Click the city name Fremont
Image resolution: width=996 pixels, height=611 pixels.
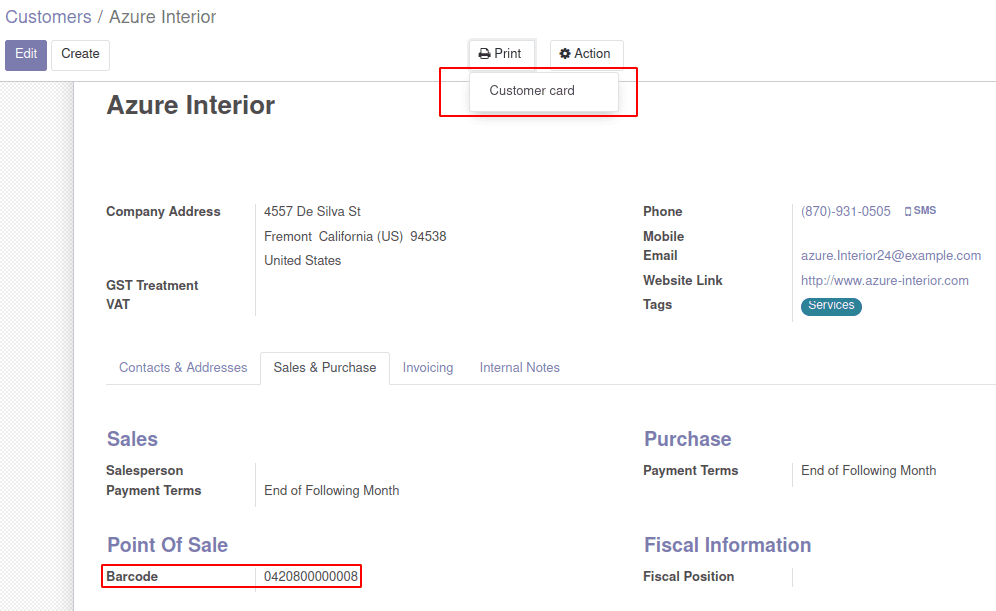[x=288, y=237]
